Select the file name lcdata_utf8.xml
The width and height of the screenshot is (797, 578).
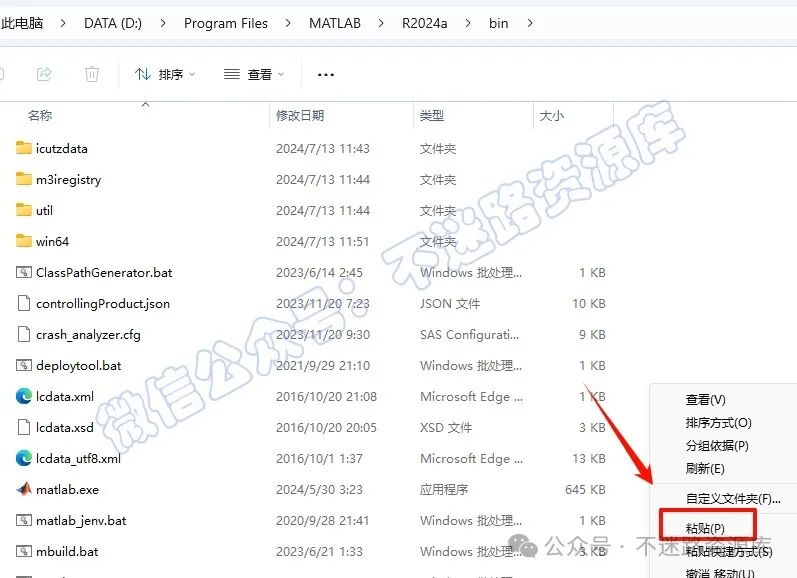click(x=78, y=459)
